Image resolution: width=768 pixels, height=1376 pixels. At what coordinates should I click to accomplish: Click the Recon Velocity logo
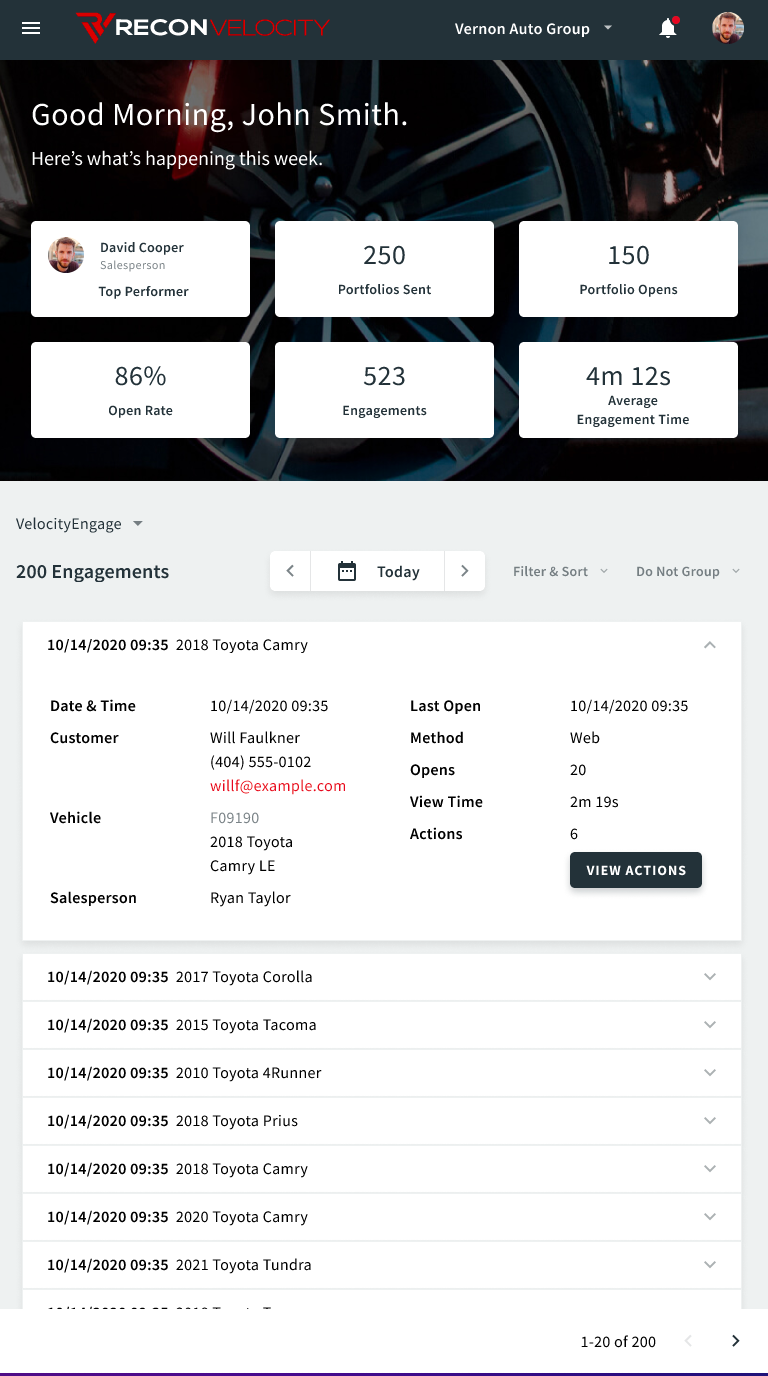click(x=203, y=28)
